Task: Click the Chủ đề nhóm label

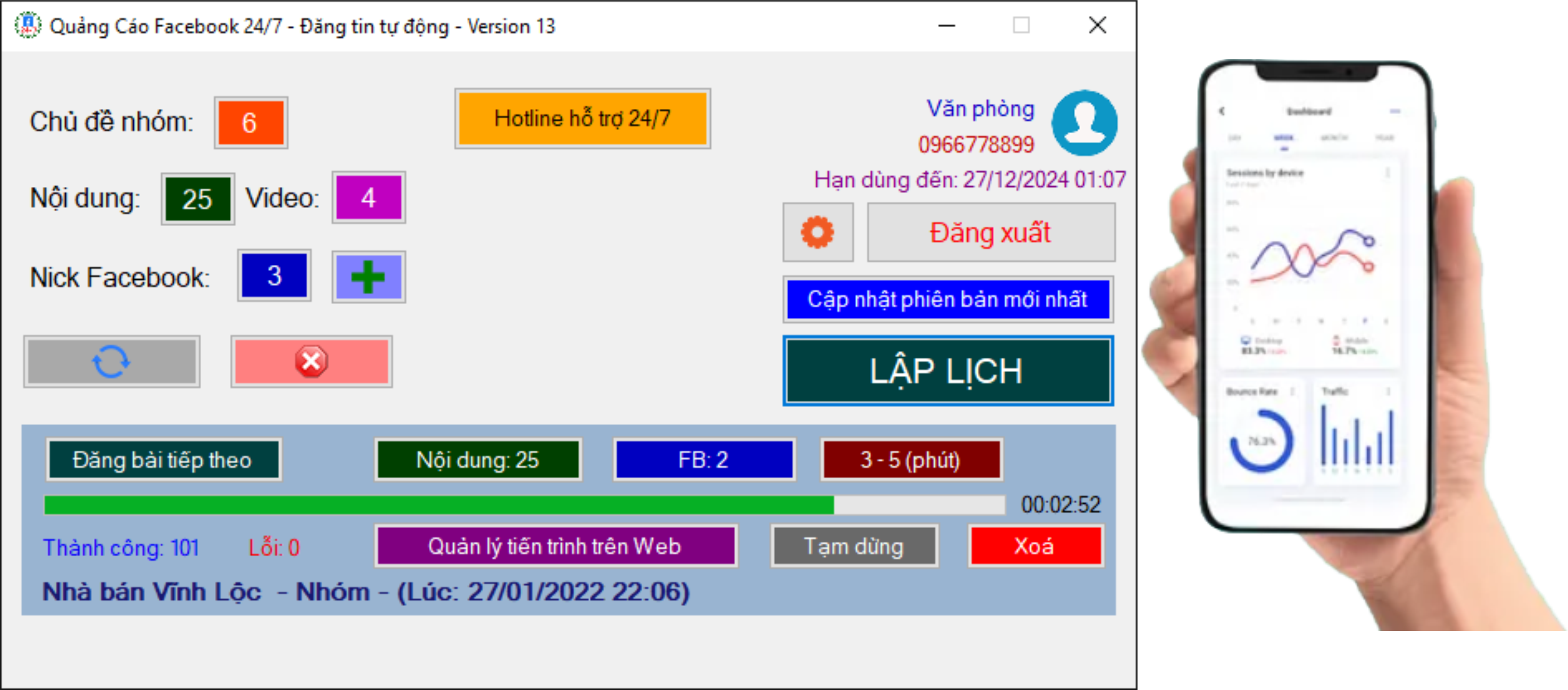Action: 111,122
